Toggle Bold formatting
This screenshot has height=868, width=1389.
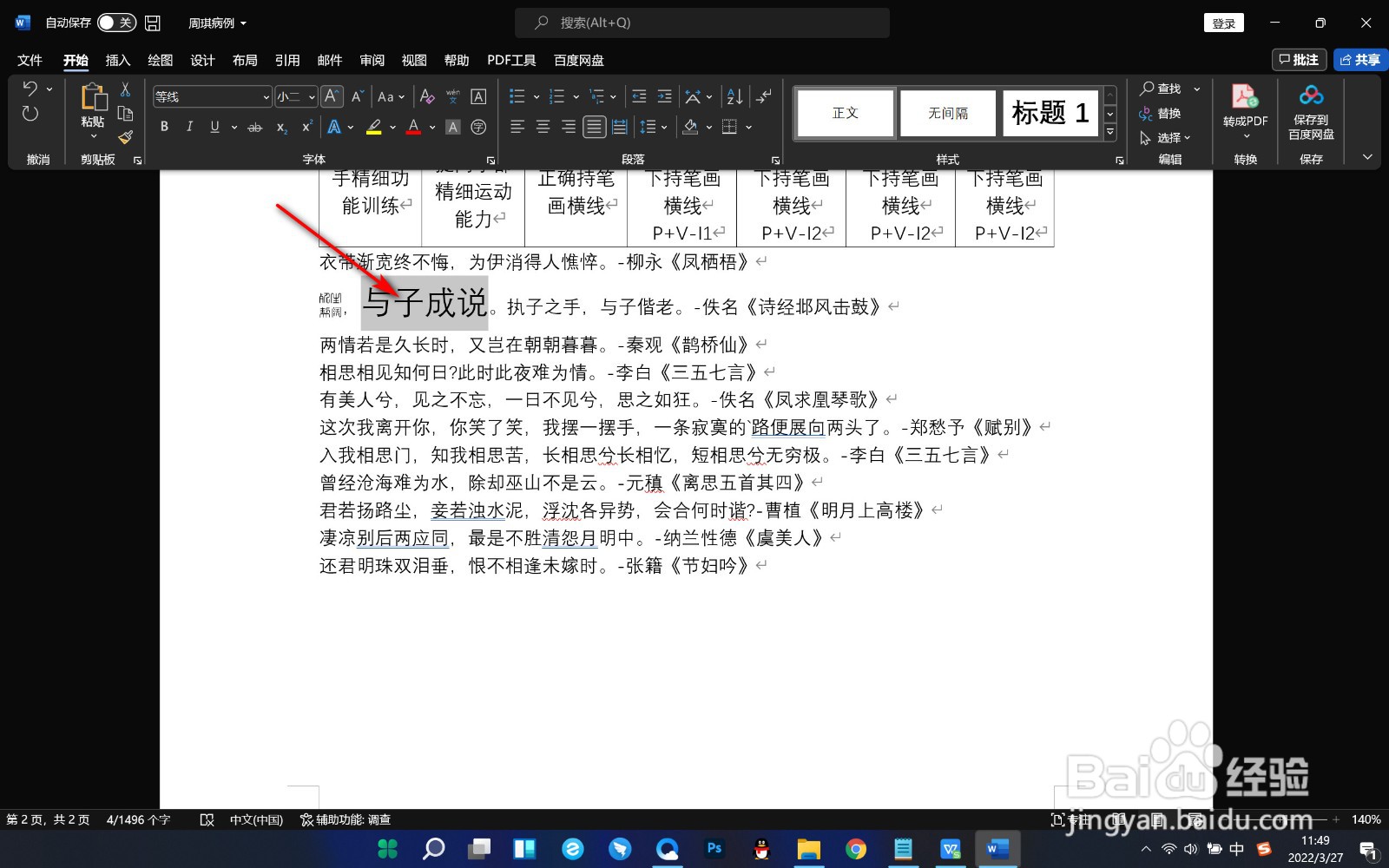[164, 127]
